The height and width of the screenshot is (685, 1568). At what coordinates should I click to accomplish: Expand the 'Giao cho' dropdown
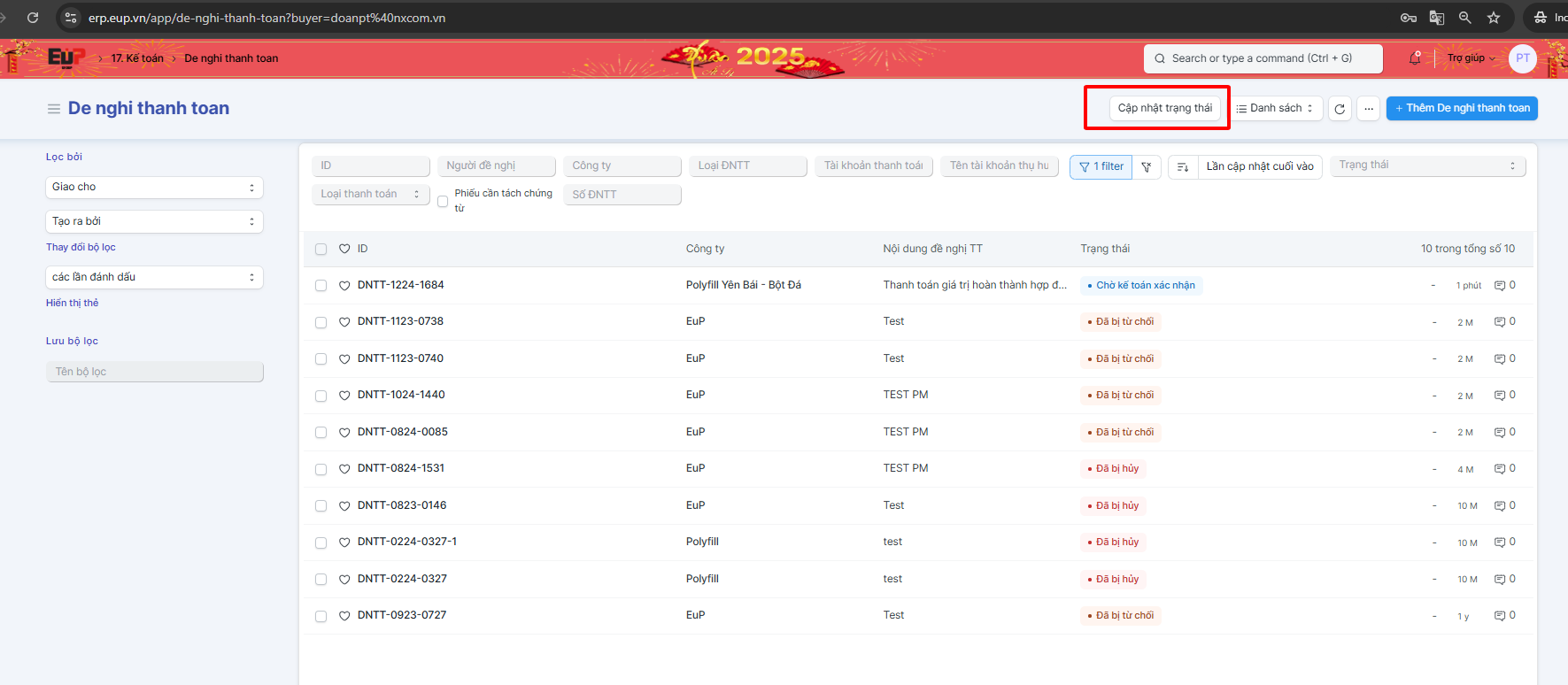pyautogui.click(x=154, y=188)
